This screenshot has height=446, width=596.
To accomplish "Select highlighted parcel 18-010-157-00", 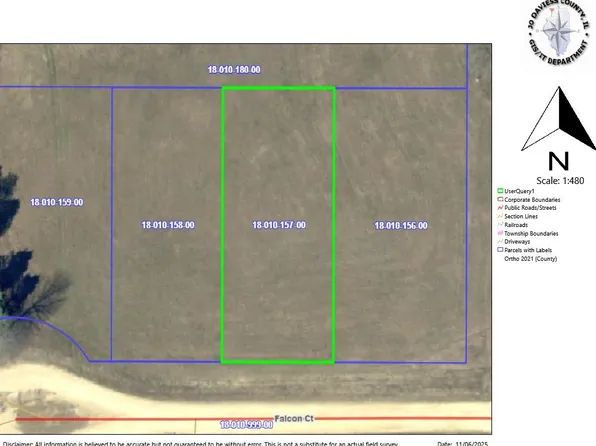I will pyautogui.click(x=279, y=225).
